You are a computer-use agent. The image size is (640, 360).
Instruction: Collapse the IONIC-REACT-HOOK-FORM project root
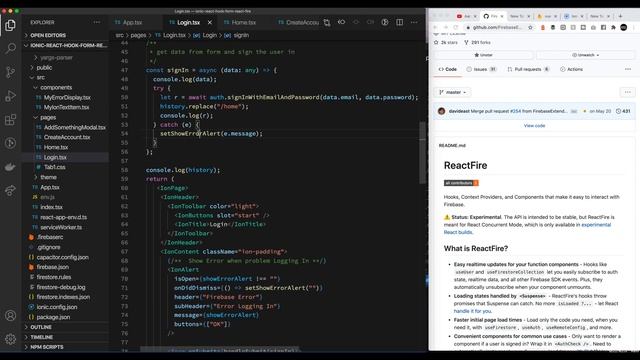point(65,45)
